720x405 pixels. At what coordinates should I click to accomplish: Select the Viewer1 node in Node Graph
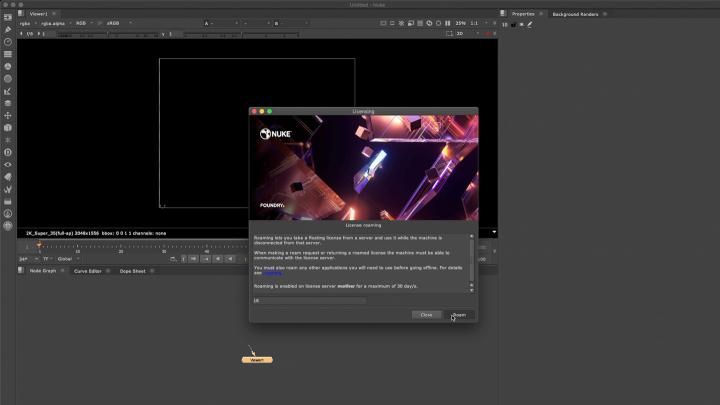click(x=257, y=359)
